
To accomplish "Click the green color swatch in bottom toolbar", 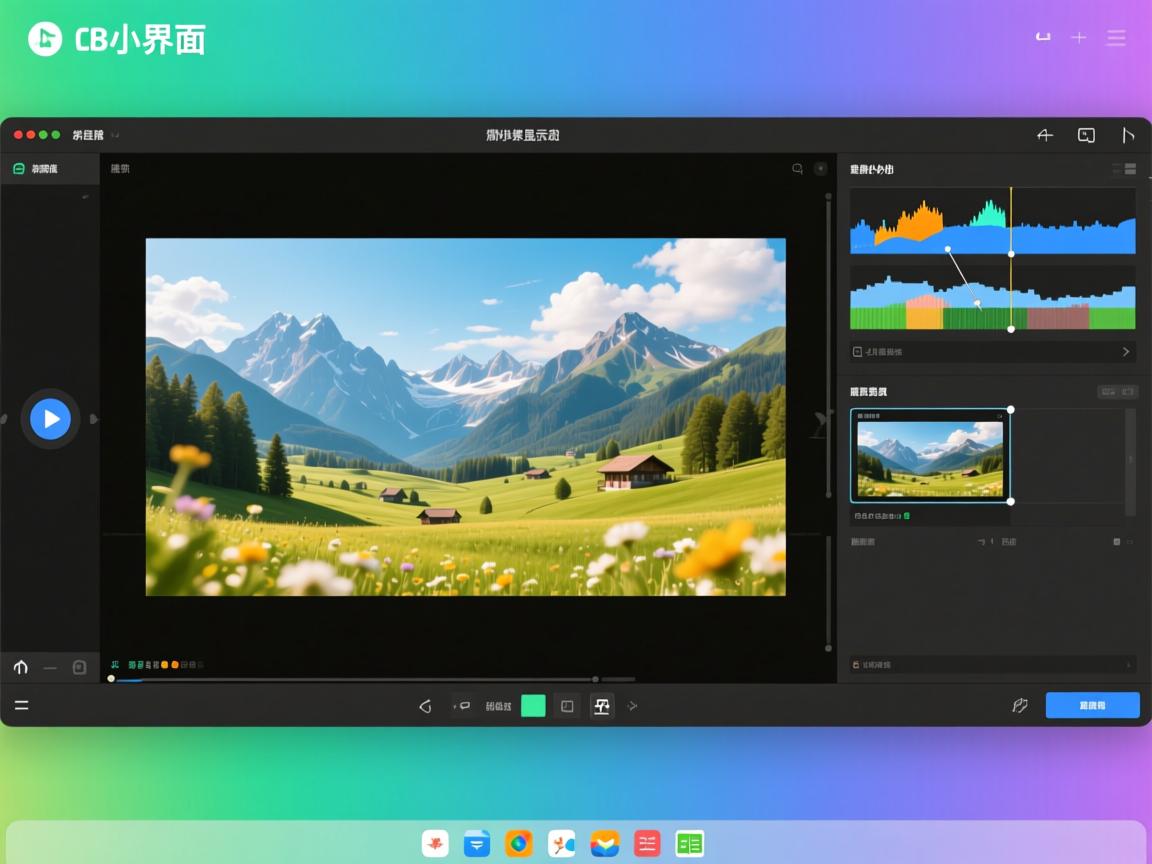I will click(x=533, y=706).
